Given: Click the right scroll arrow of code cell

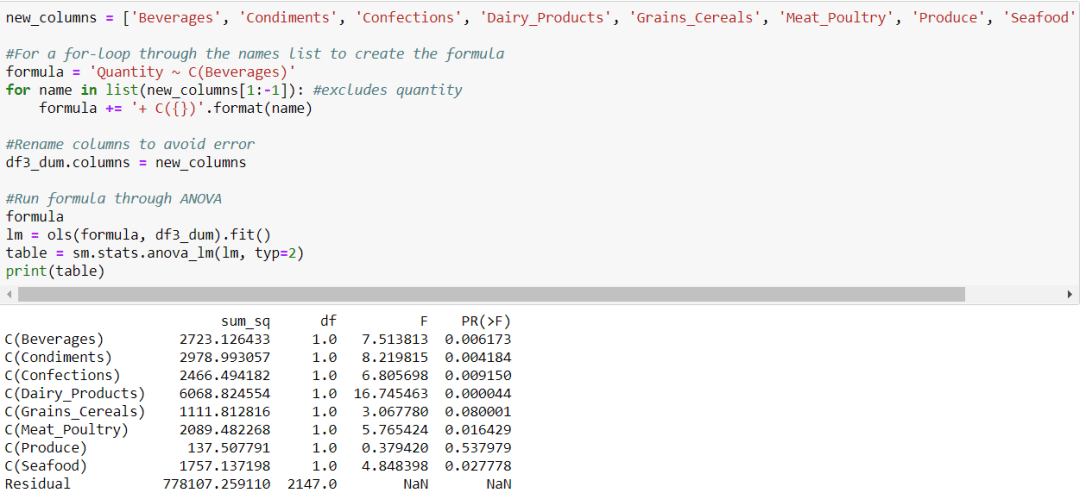Looking at the screenshot, I should coord(1070,294).
